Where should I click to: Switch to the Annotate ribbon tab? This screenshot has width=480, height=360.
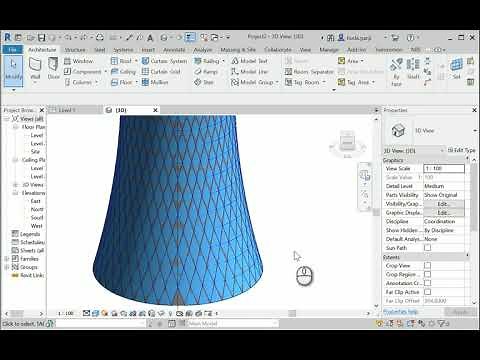(174, 50)
